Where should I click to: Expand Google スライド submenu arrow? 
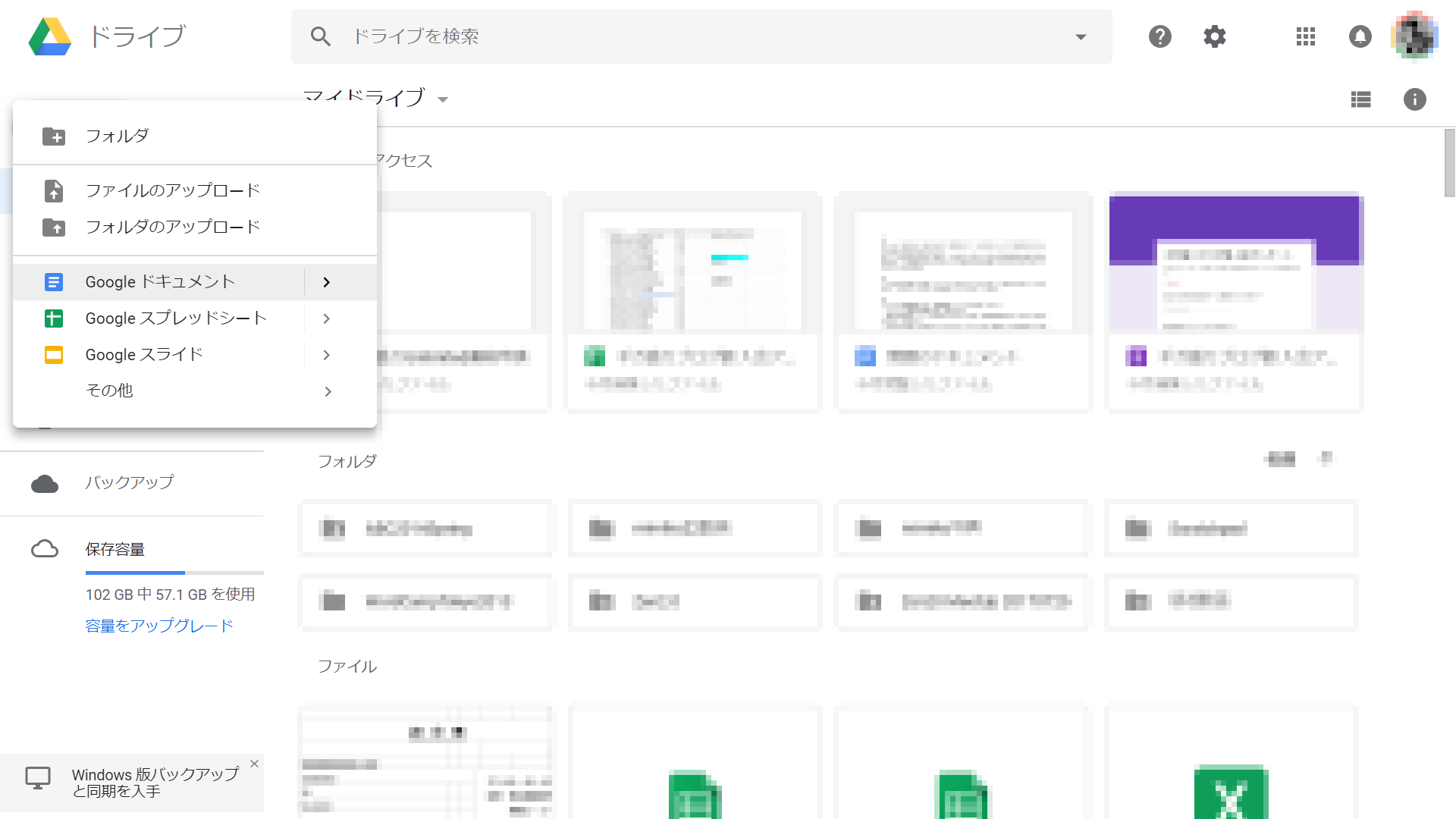click(x=327, y=355)
